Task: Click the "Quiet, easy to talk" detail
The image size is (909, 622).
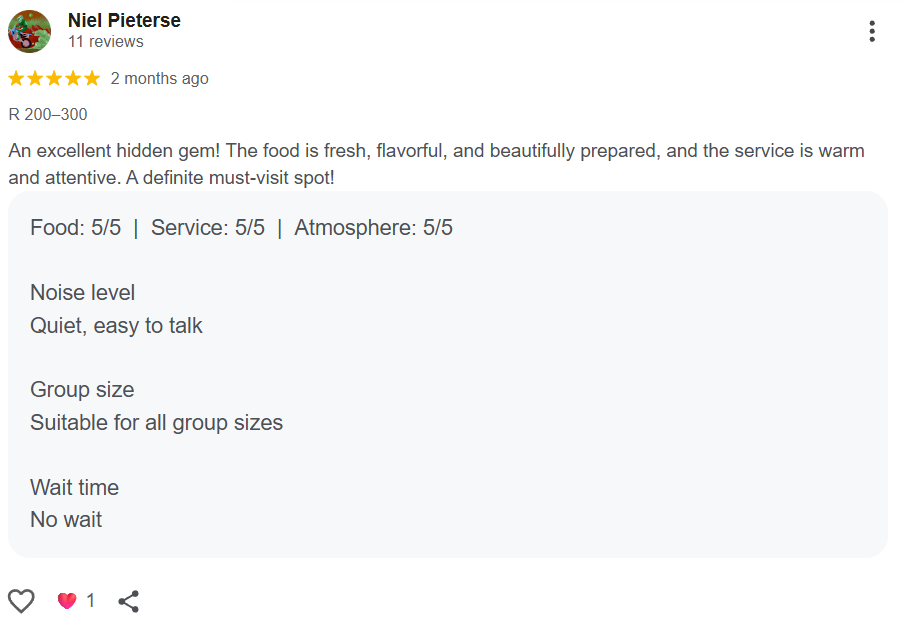Action: (x=116, y=325)
